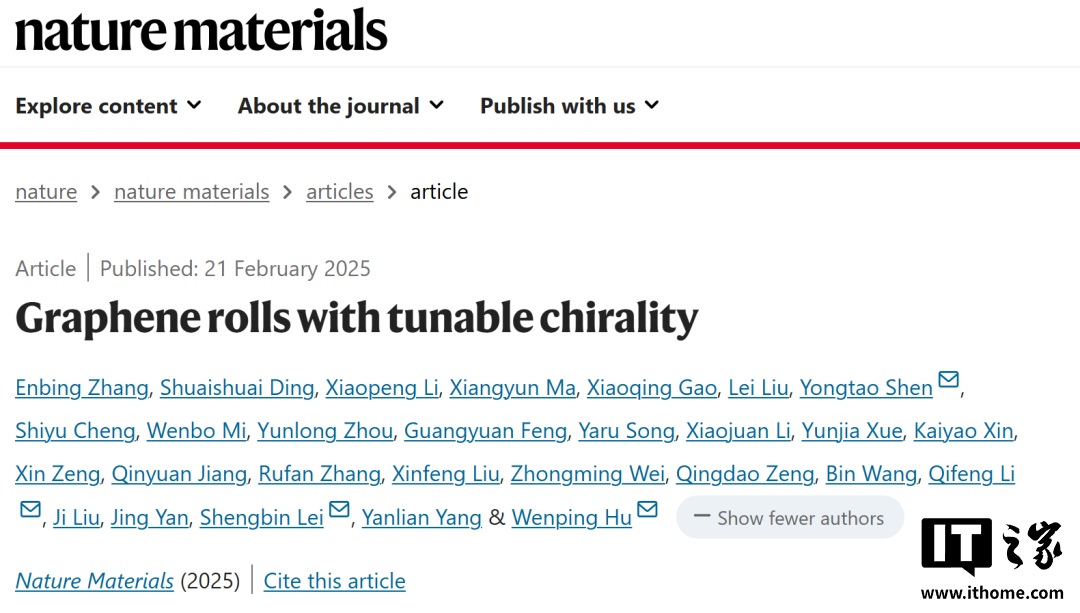Click the article title heading
Viewport: 1080px width, 613px height.
356,319
